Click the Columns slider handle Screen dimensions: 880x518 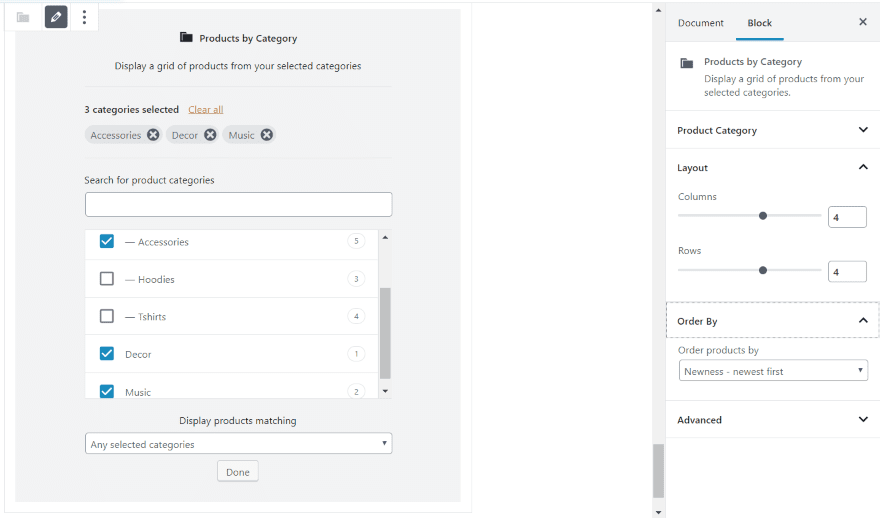(x=763, y=216)
